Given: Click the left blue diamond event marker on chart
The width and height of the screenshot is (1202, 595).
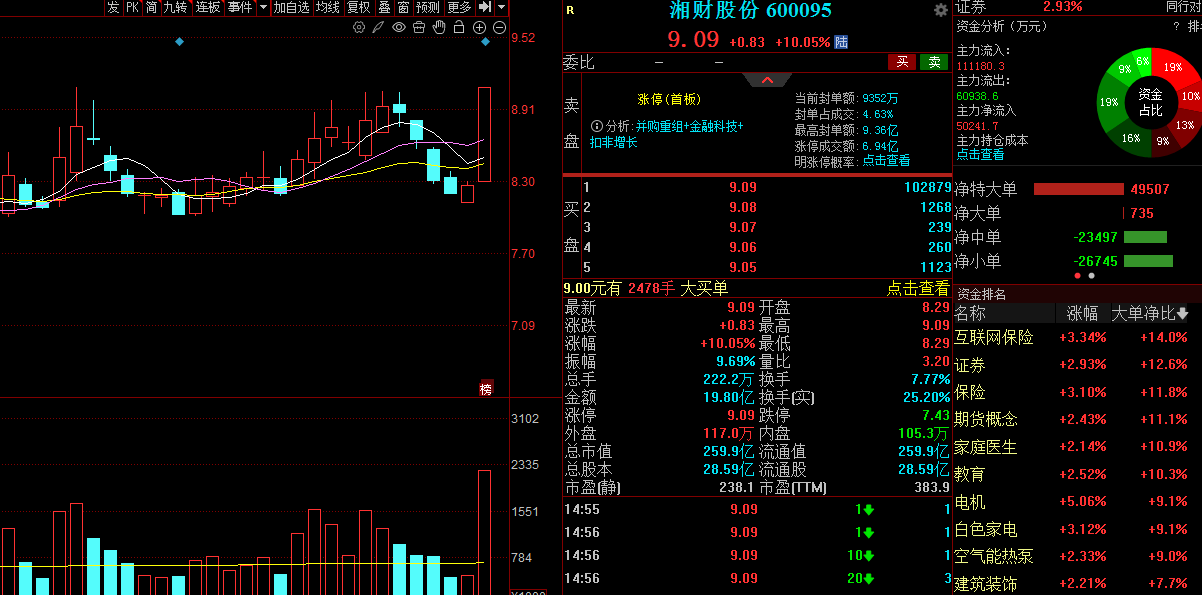Looking at the screenshot, I should 179,42.
